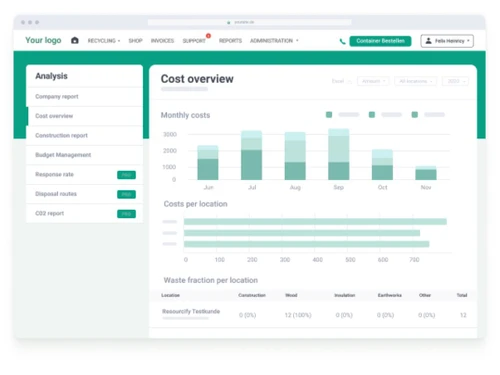500x375 pixels.
Task: Click the top Costs per location bar
Action: click(x=315, y=222)
